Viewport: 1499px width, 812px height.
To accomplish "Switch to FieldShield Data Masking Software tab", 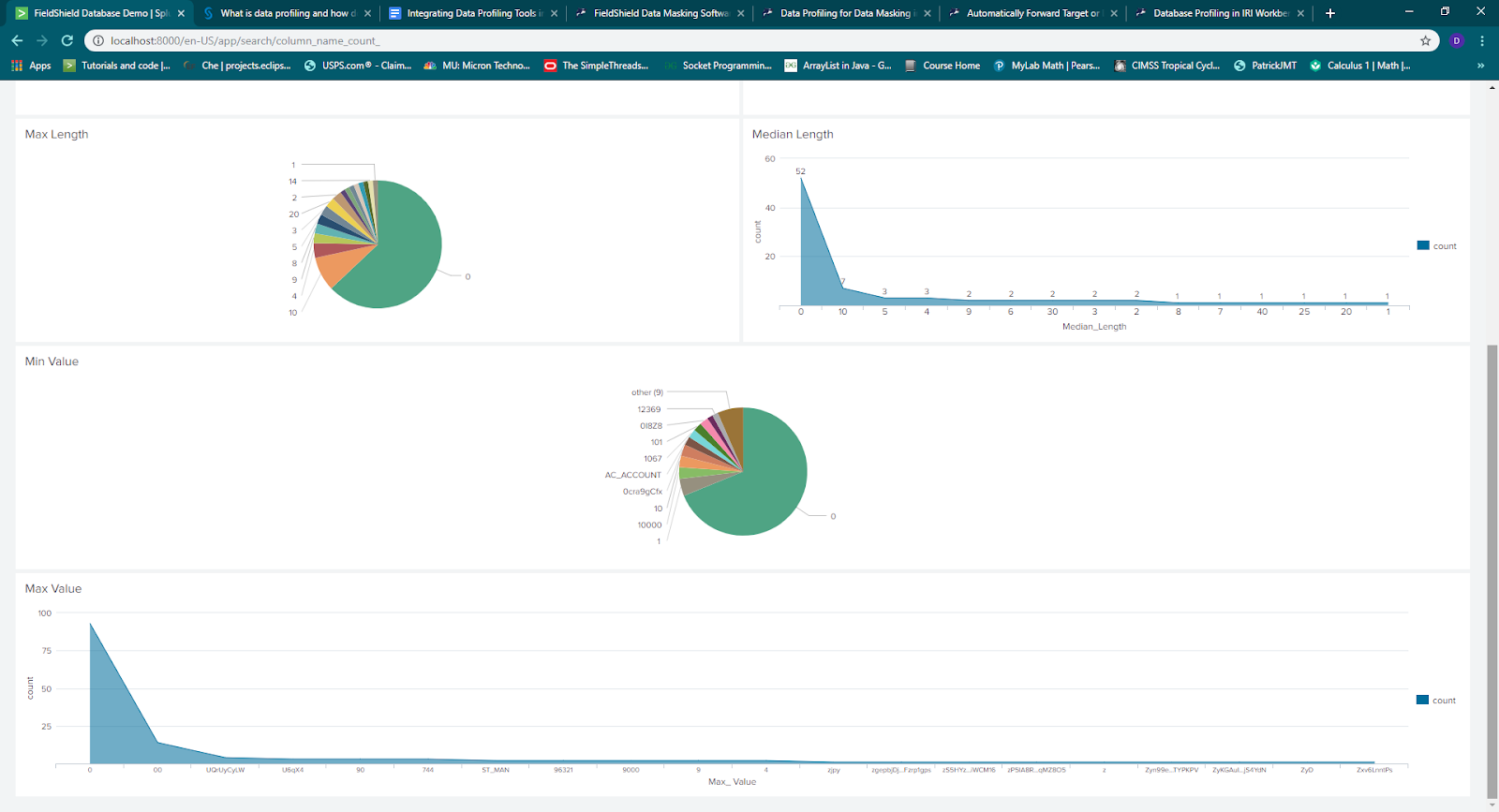I will 658,13.
